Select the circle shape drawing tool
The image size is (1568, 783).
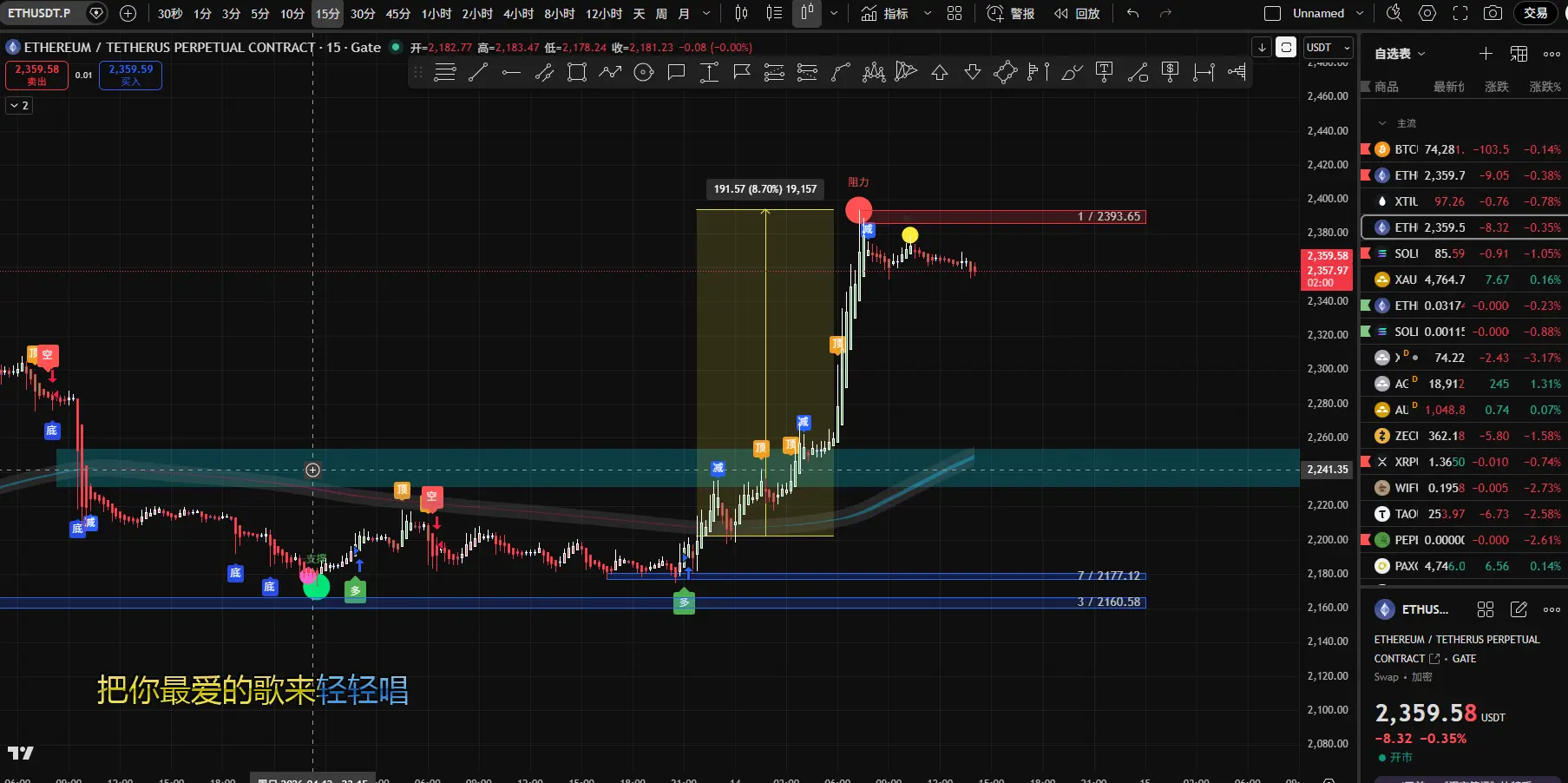(643, 73)
